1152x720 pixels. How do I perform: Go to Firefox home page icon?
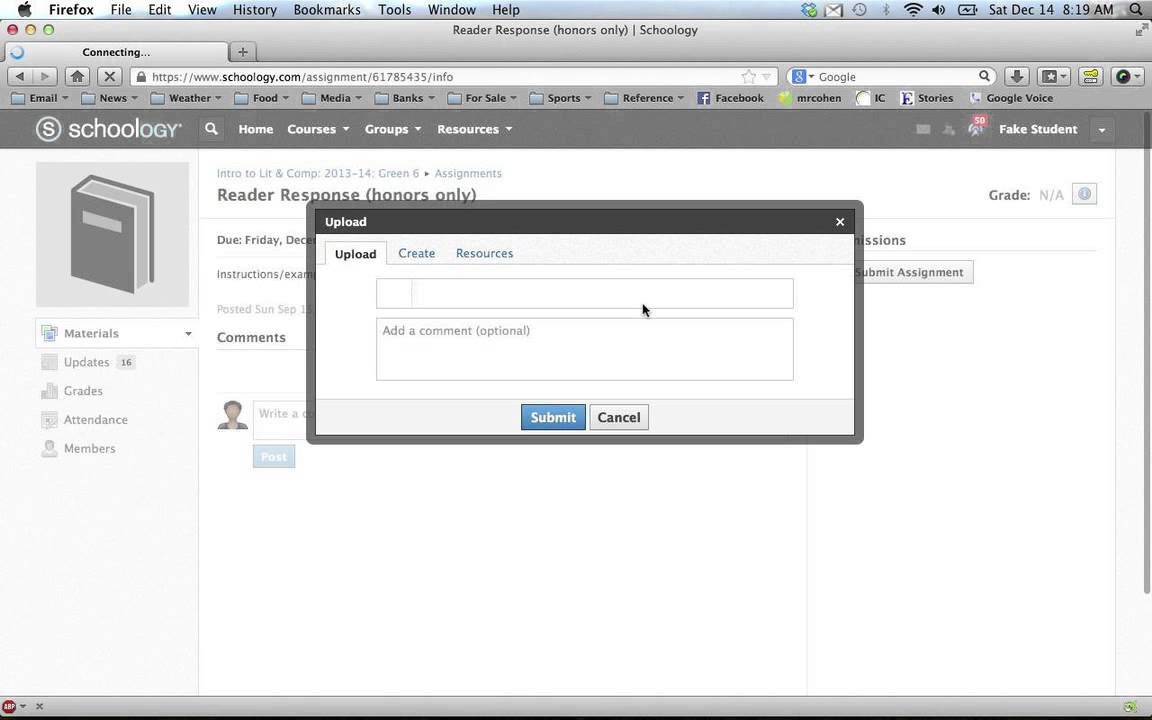point(77,76)
